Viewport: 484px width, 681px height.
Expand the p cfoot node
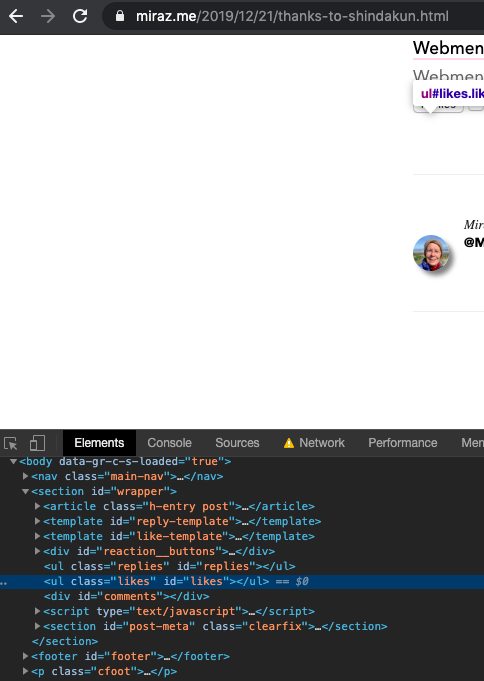pos(26,671)
